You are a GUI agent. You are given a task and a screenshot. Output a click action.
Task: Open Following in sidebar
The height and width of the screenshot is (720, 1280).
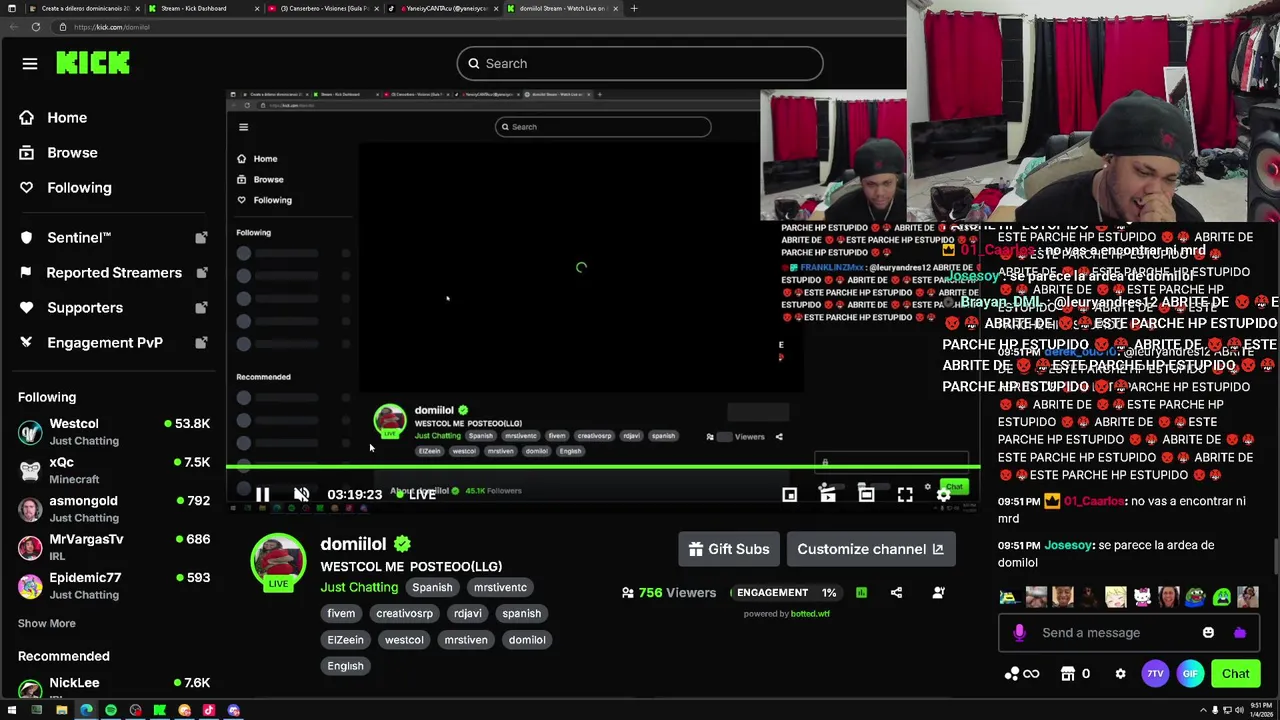tap(79, 187)
